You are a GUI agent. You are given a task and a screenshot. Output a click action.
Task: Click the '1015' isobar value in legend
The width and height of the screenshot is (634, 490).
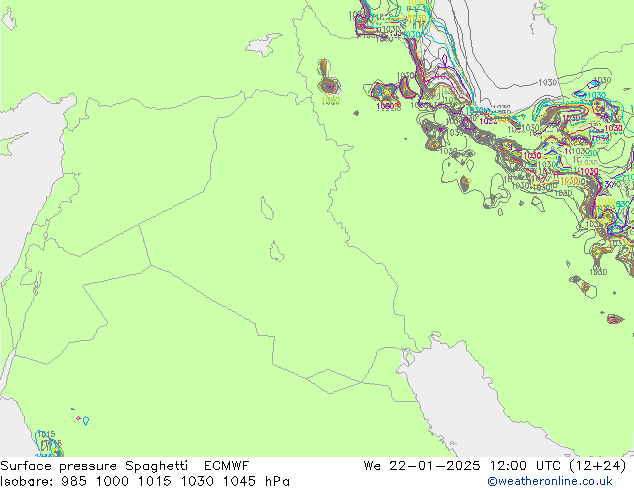[154, 481]
